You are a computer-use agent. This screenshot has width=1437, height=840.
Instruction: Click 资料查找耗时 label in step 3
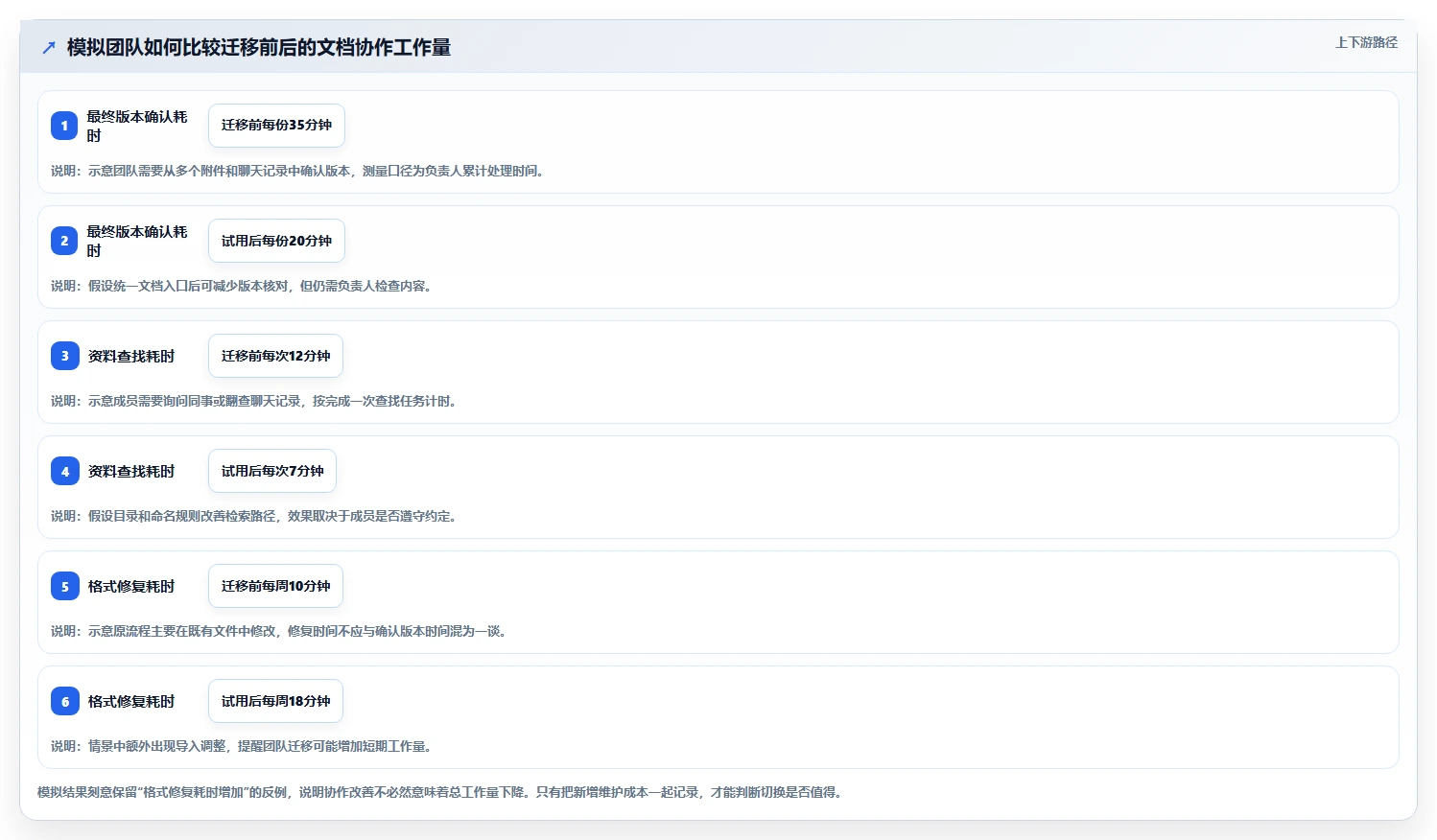click(131, 356)
